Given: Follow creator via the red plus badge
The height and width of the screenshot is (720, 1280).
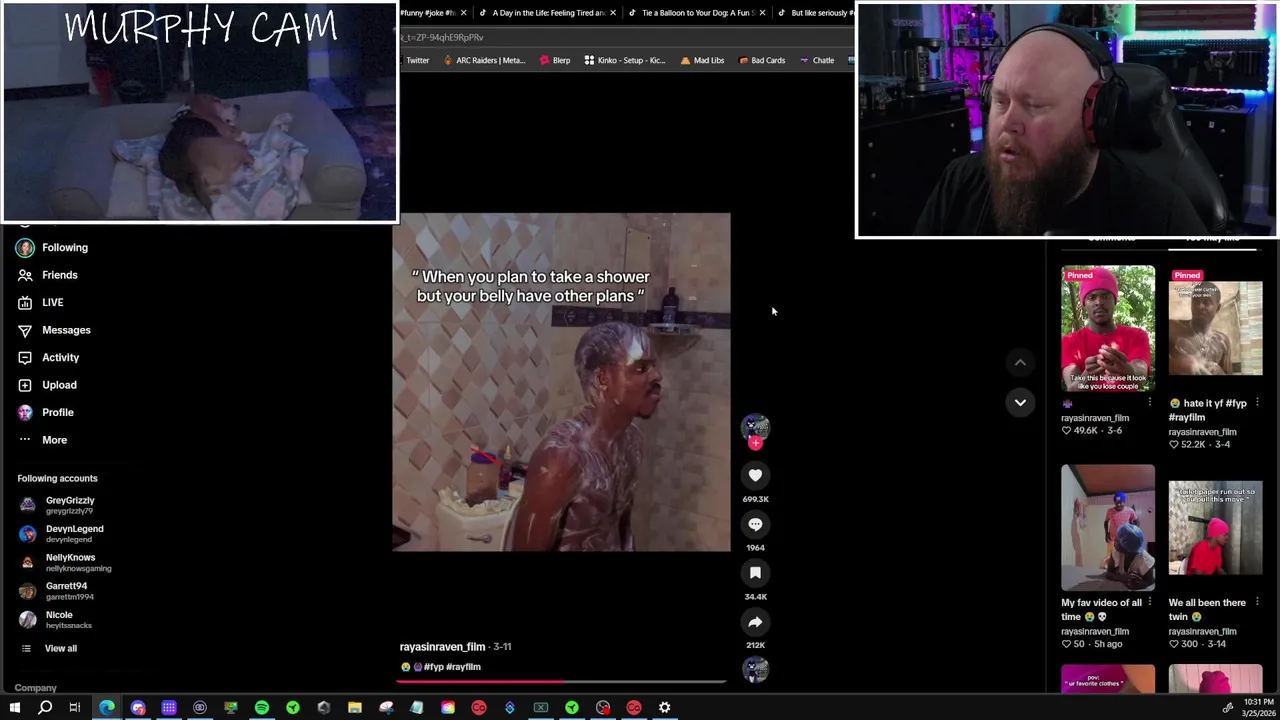Looking at the screenshot, I should [755, 443].
